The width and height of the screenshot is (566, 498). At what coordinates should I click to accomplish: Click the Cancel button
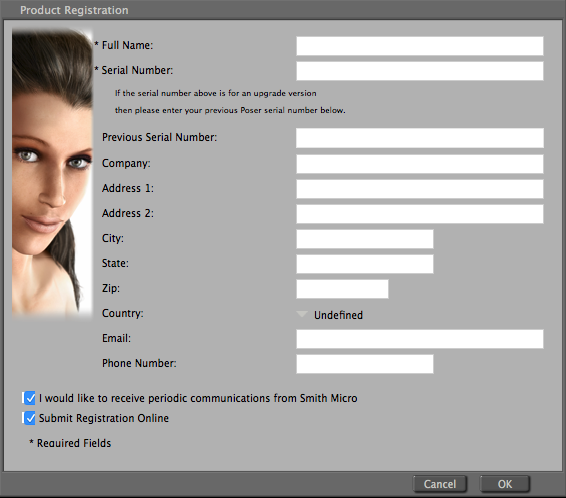[x=440, y=484]
